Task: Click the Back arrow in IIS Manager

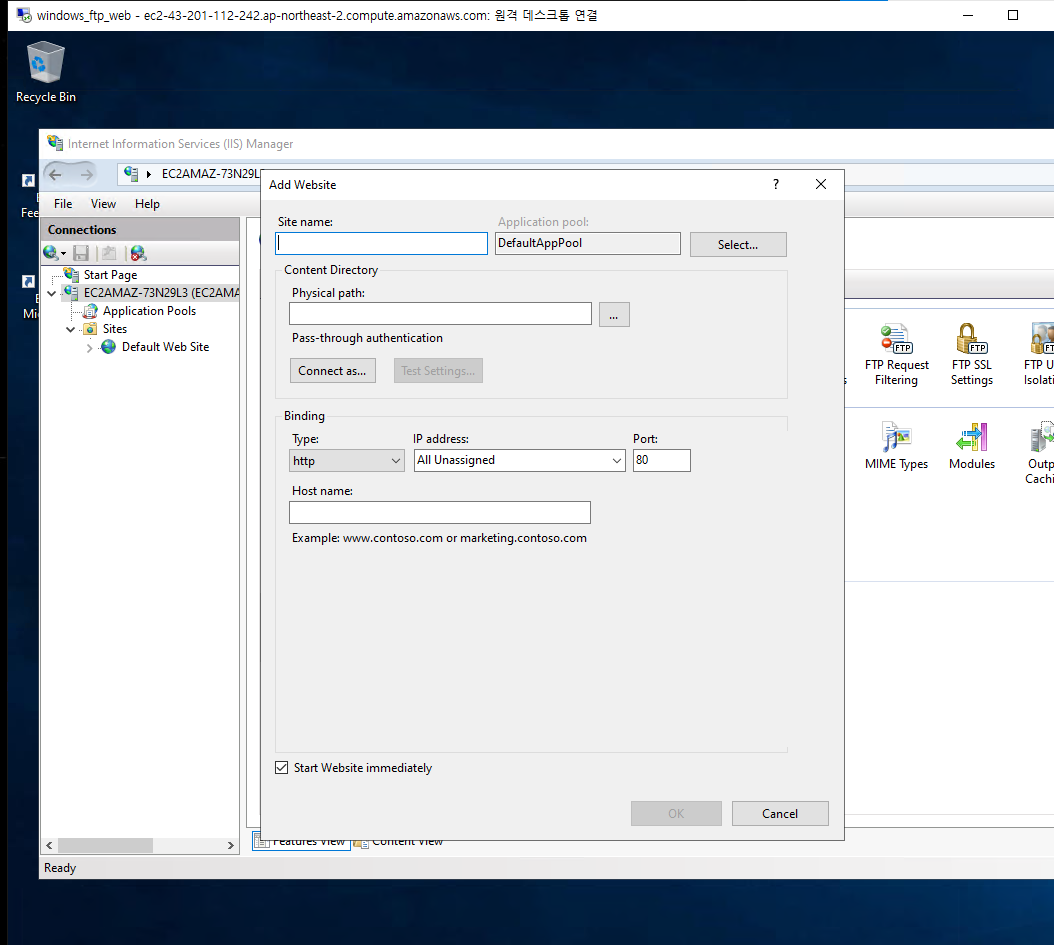Action: point(55,175)
